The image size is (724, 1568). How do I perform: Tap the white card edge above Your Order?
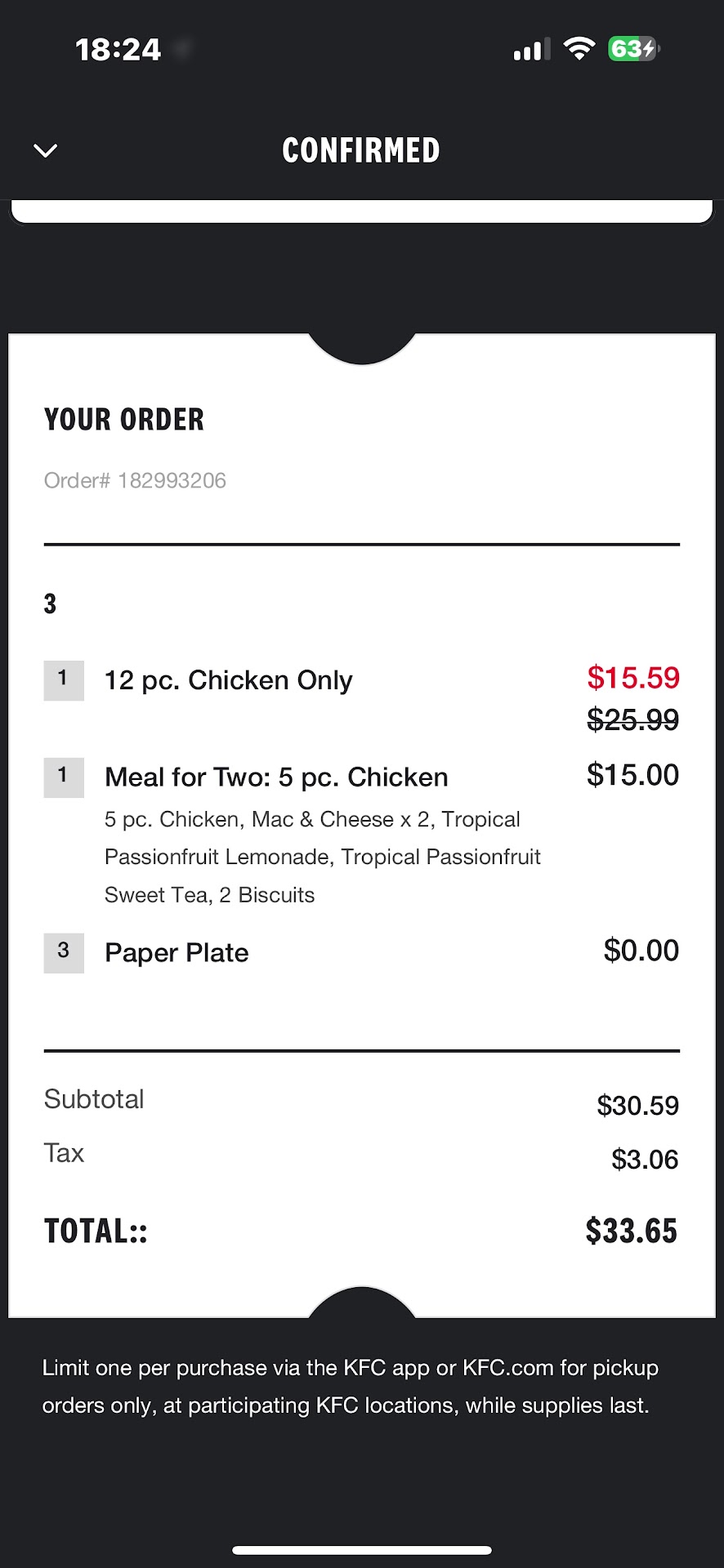pos(361,212)
